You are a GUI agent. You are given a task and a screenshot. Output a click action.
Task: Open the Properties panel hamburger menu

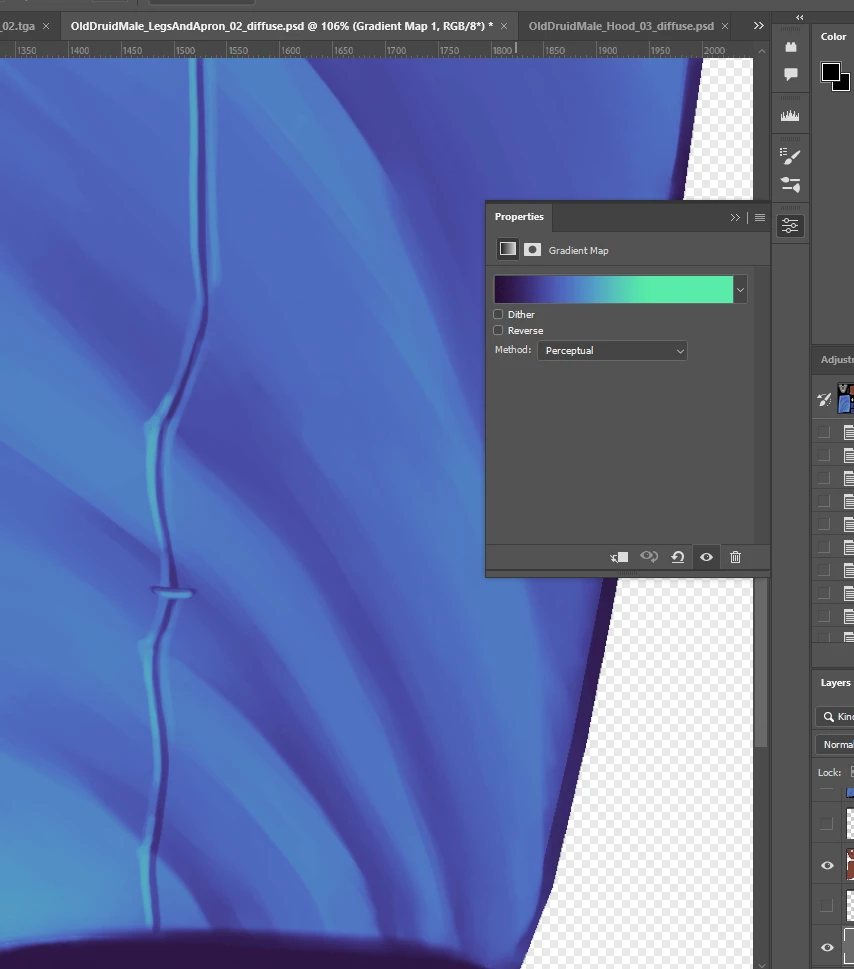coord(760,218)
